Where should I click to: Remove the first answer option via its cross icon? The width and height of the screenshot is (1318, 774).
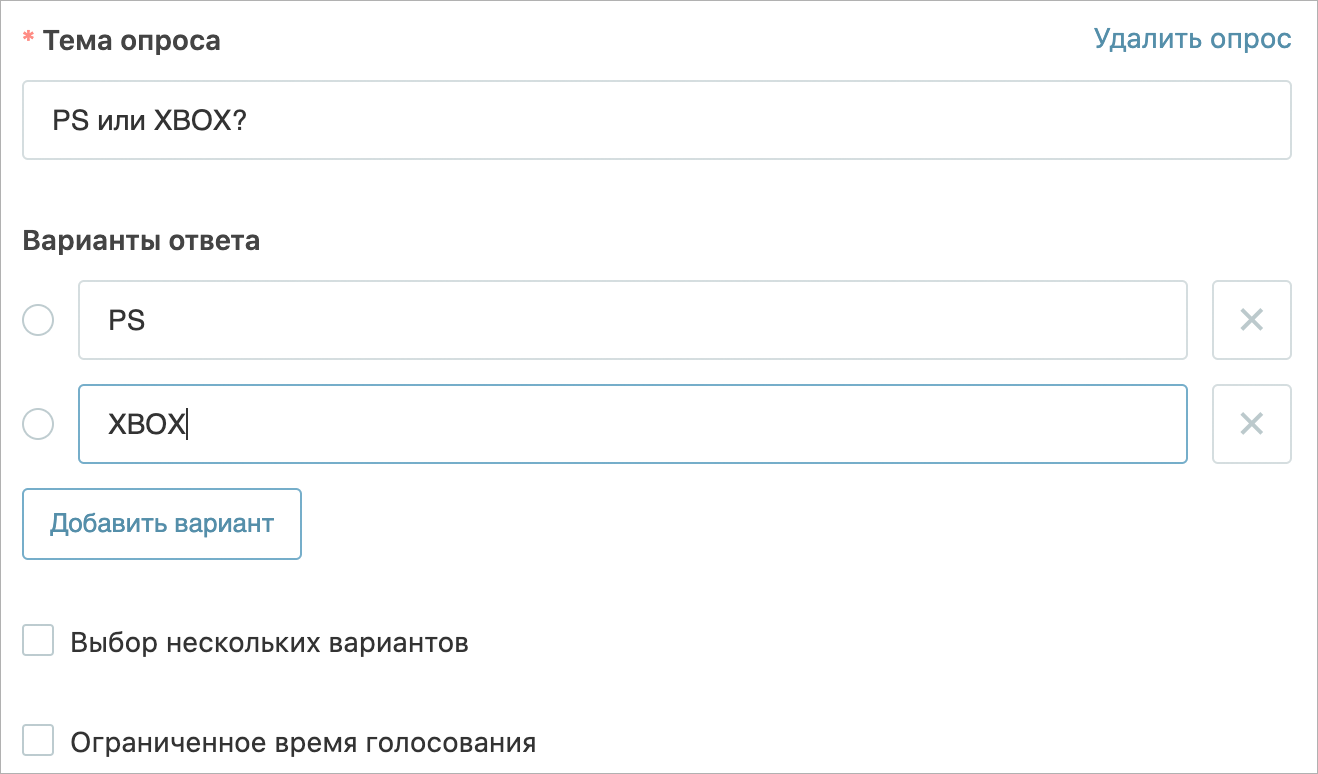(x=1252, y=320)
